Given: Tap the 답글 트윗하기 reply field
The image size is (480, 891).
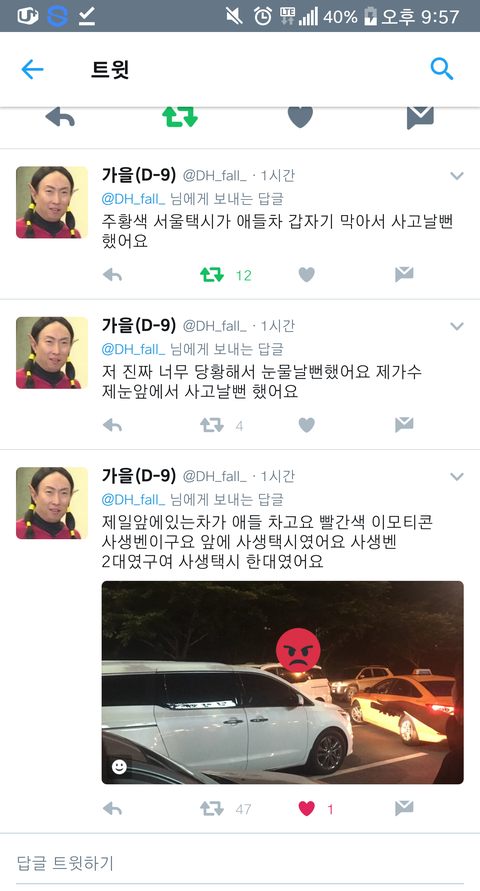Looking at the screenshot, I should (240, 863).
